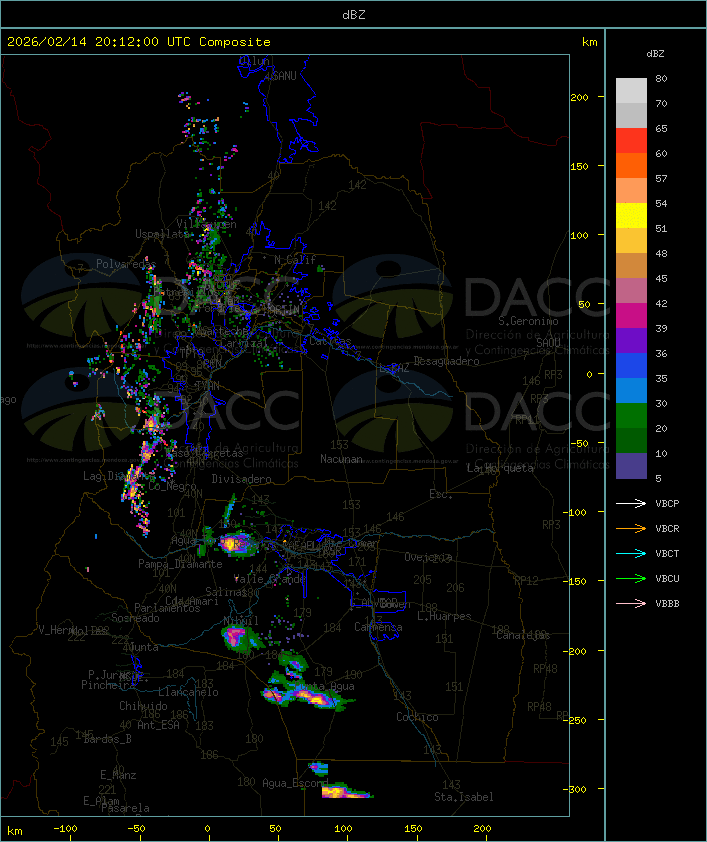The width and height of the screenshot is (707, 842).
Task: Click the 150 tick label on vertical axis
Action: click(579, 166)
